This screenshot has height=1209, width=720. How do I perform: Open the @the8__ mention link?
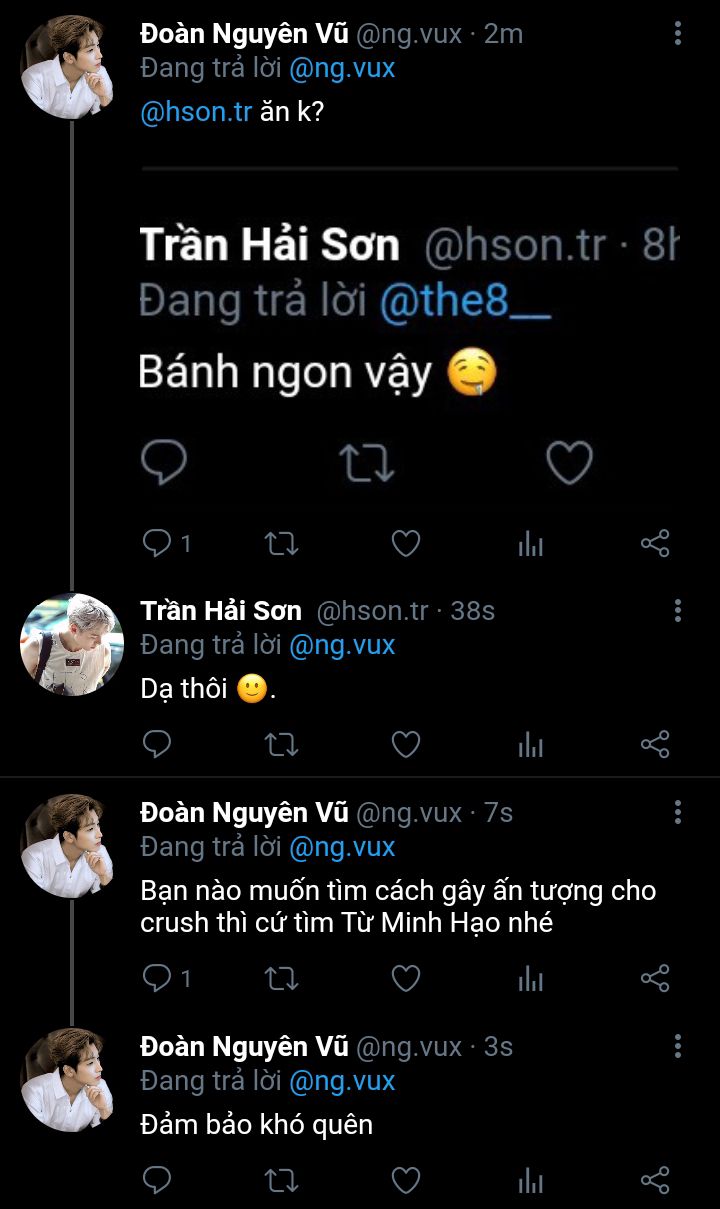[x=465, y=301]
